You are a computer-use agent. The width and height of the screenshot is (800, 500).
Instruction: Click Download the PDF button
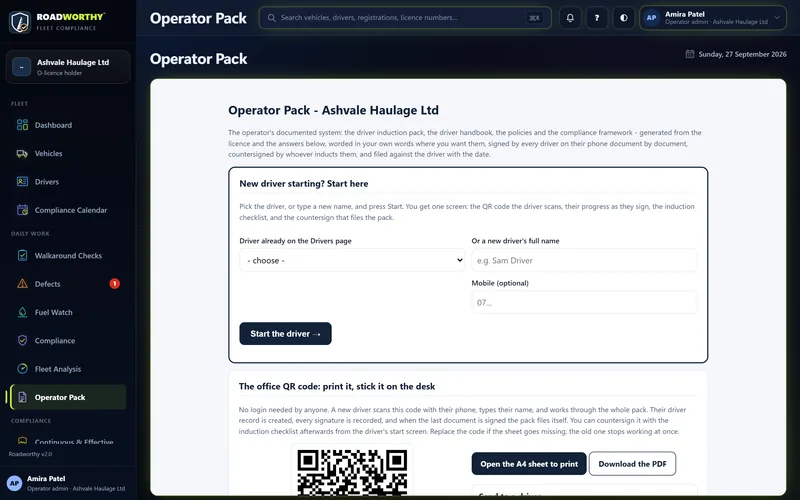[x=632, y=464]
